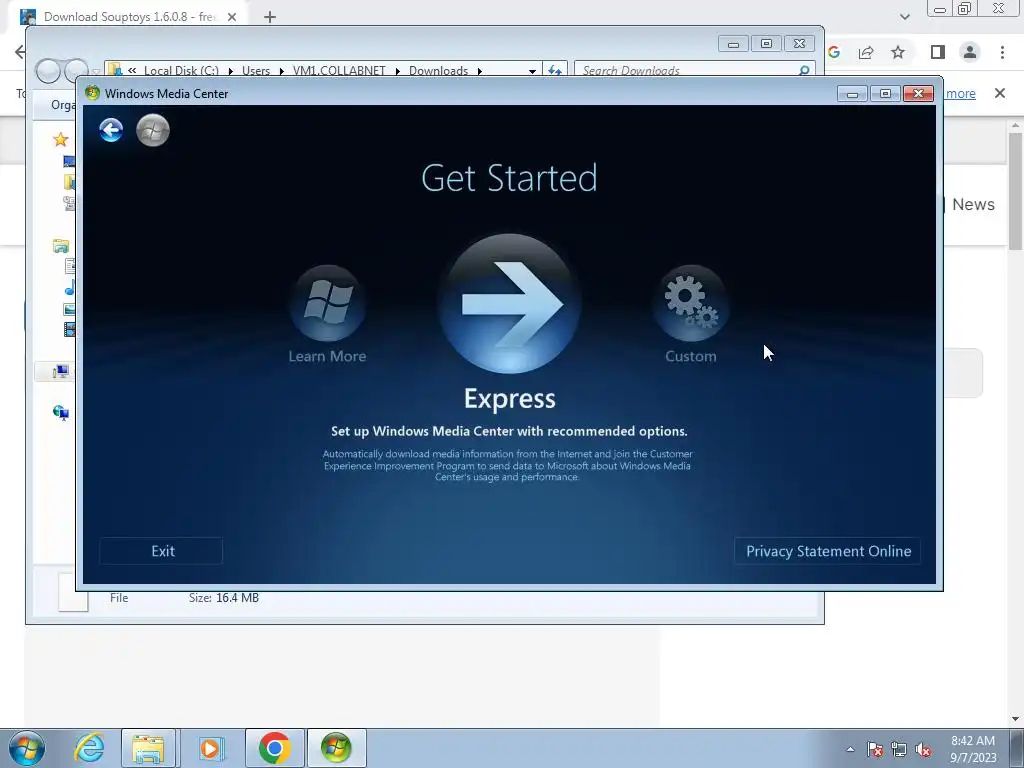Share this page from the Chrome toolbar
The width and height of the screenshot is (1024, 768).
(866, 52)
